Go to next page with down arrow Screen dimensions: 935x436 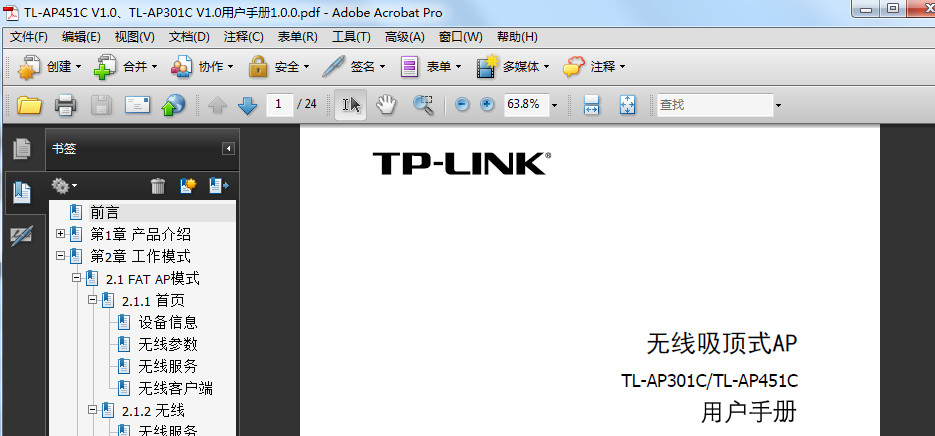tap(247, 106)
